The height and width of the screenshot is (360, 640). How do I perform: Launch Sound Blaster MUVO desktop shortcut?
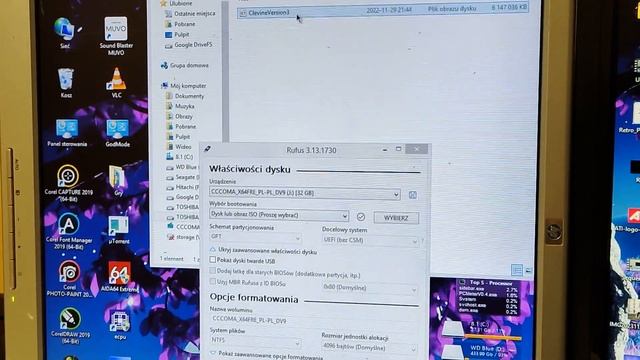116,36
